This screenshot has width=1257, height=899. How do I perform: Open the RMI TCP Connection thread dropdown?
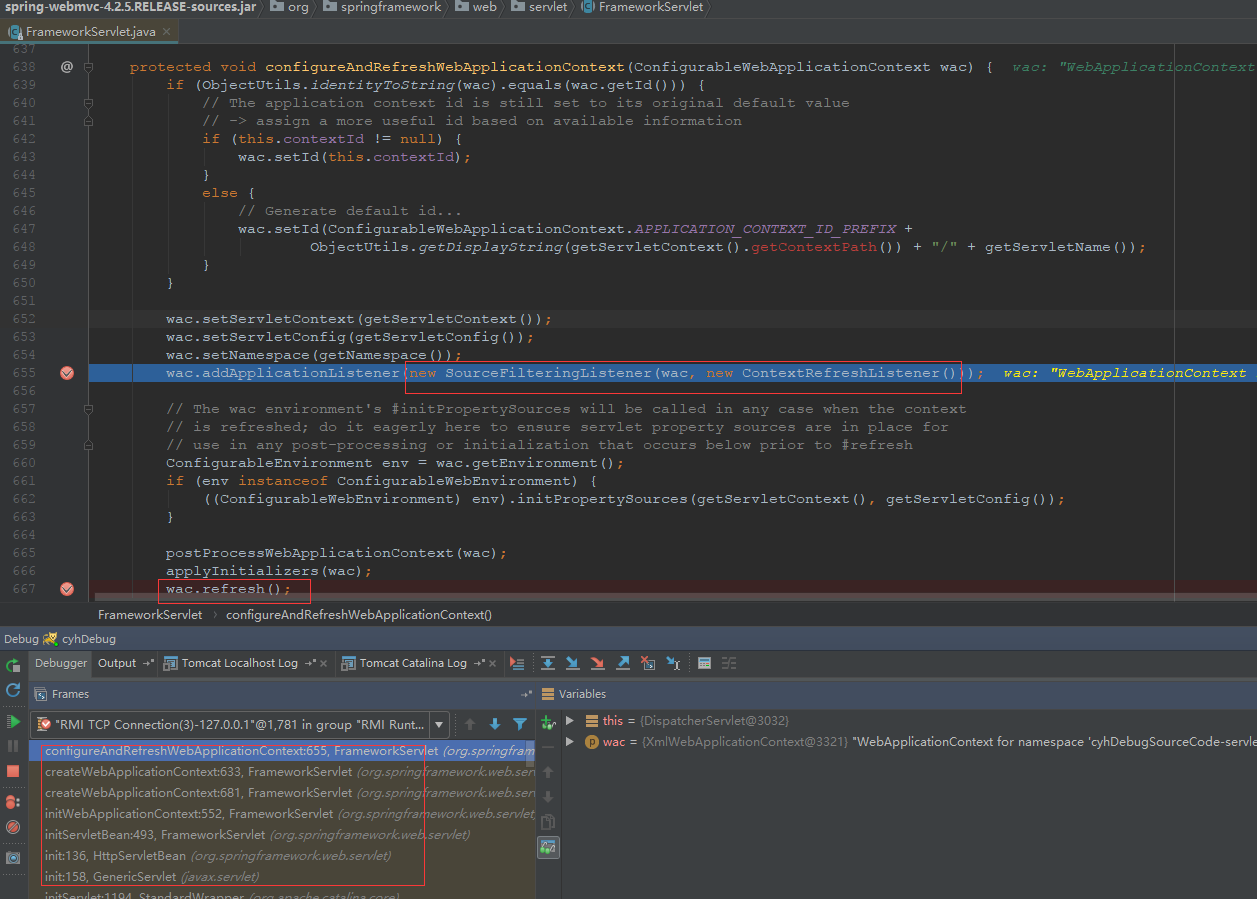pyautogui.click(x=439, y=724)
